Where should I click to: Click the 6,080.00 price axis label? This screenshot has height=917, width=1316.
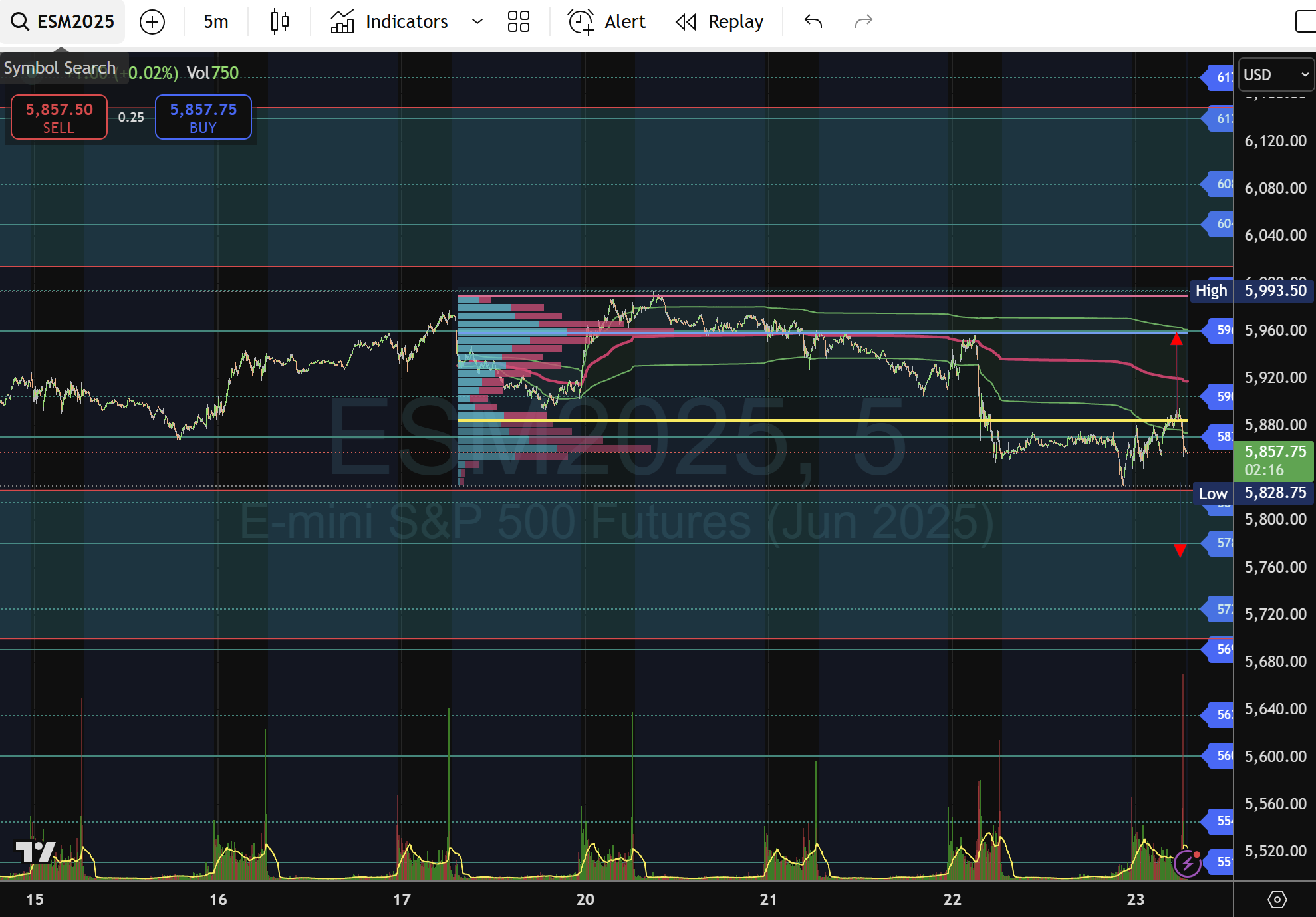[x=1275, y=188]
